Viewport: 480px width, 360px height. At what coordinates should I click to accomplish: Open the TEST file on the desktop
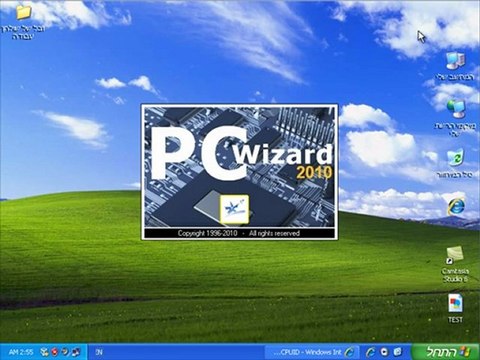tap(455, 303)
